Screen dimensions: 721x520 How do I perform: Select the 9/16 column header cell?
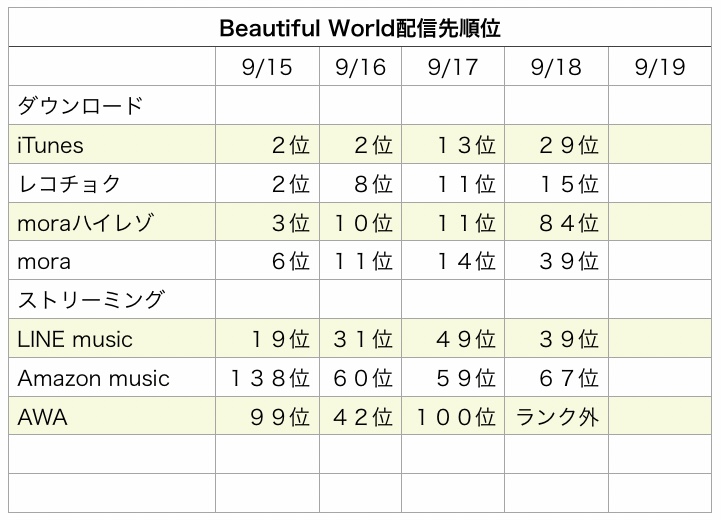(x=360, y=66)
